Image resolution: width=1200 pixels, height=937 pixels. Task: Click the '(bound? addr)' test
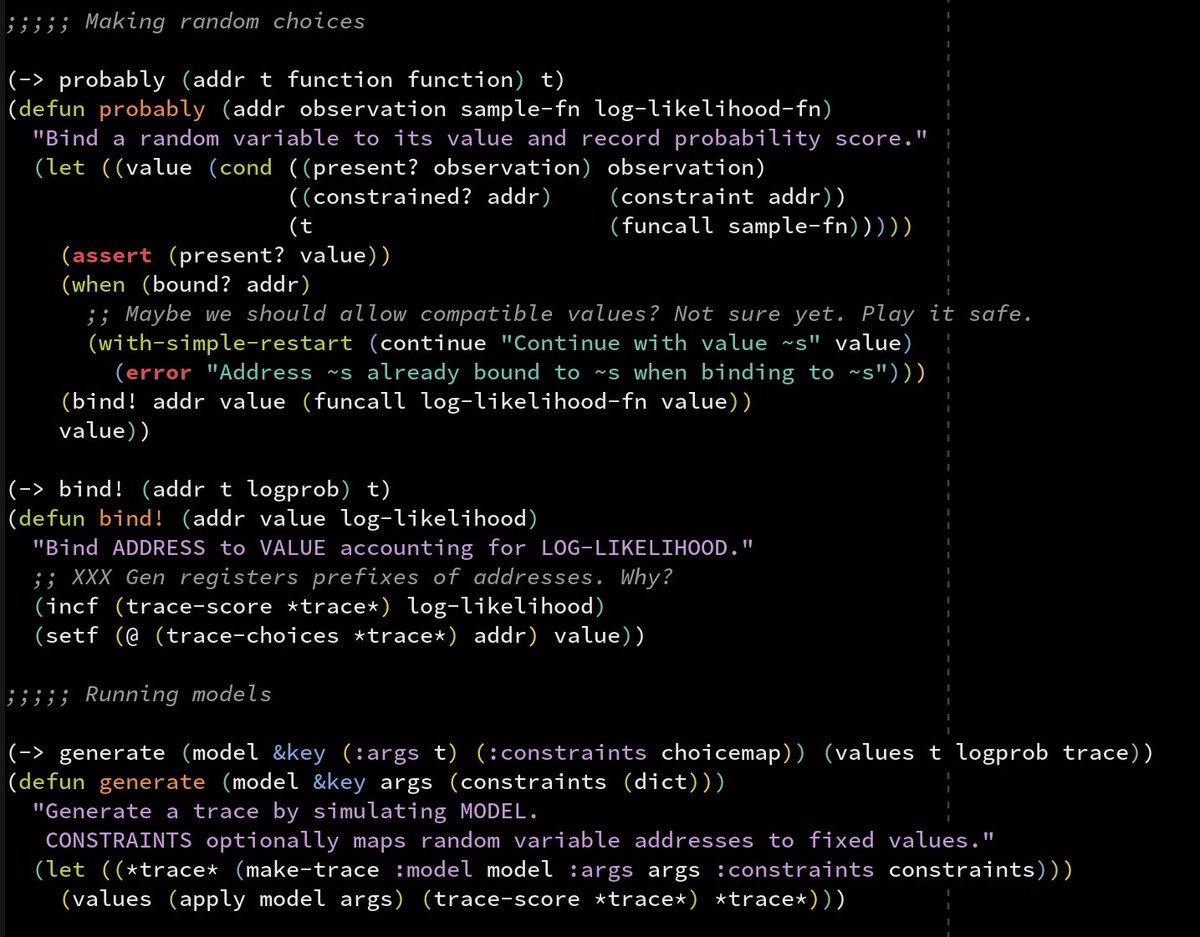pos(226,284)
